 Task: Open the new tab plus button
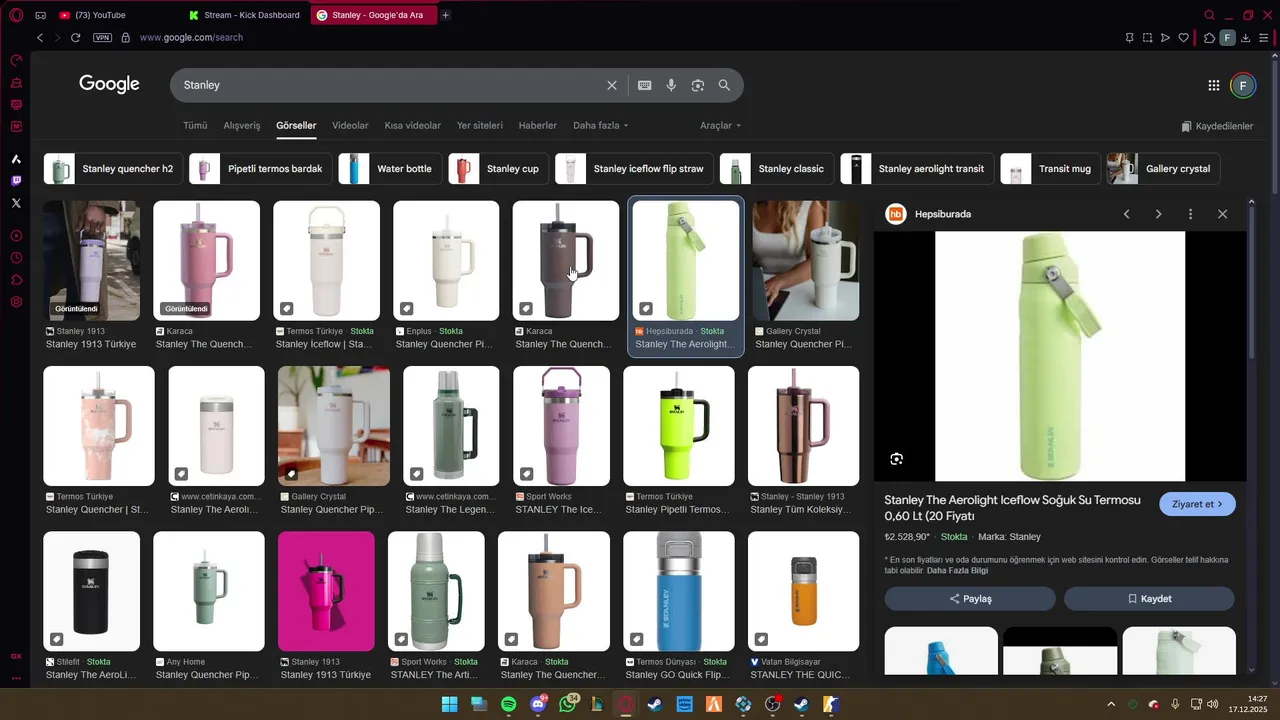[x=445, y=15]
